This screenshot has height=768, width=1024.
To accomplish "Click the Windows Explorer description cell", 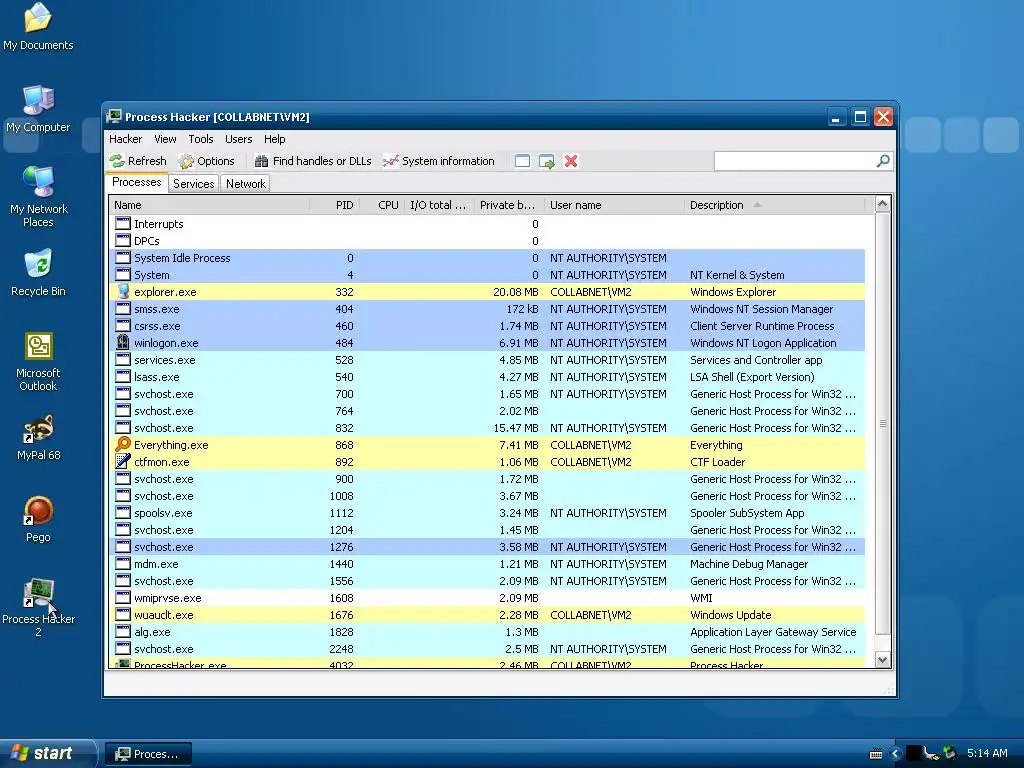I will coord(733,292).
